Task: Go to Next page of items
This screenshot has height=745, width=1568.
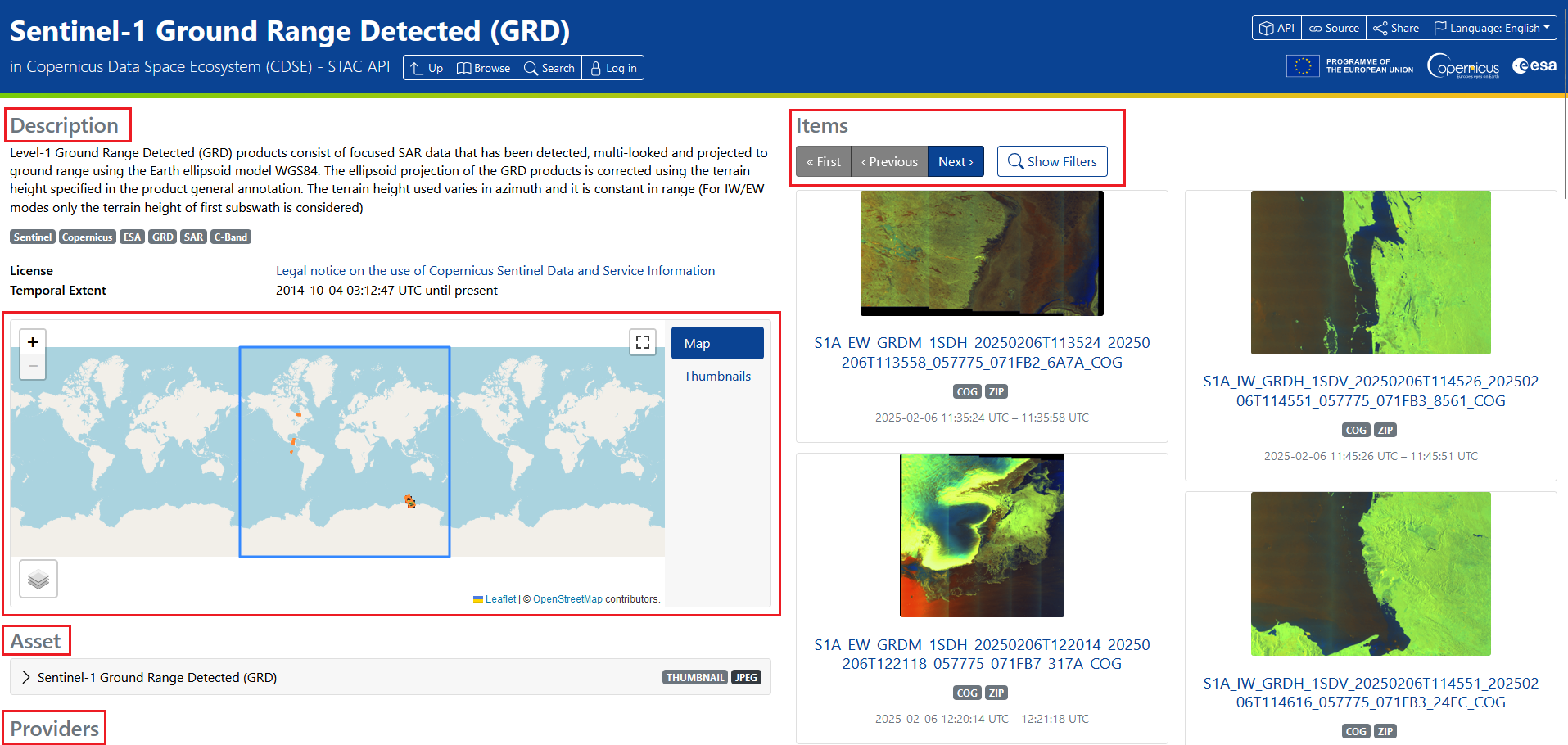Action: [956, 161]
